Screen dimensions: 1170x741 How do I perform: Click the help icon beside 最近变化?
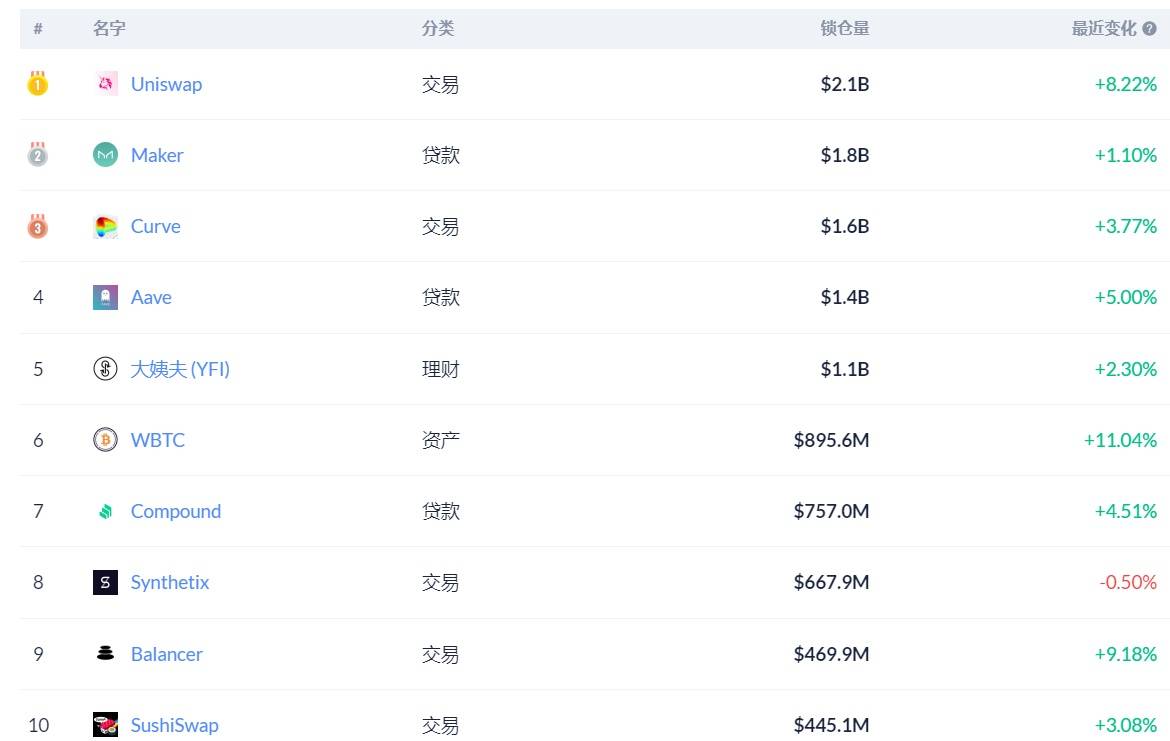[x=1150, y=28]
